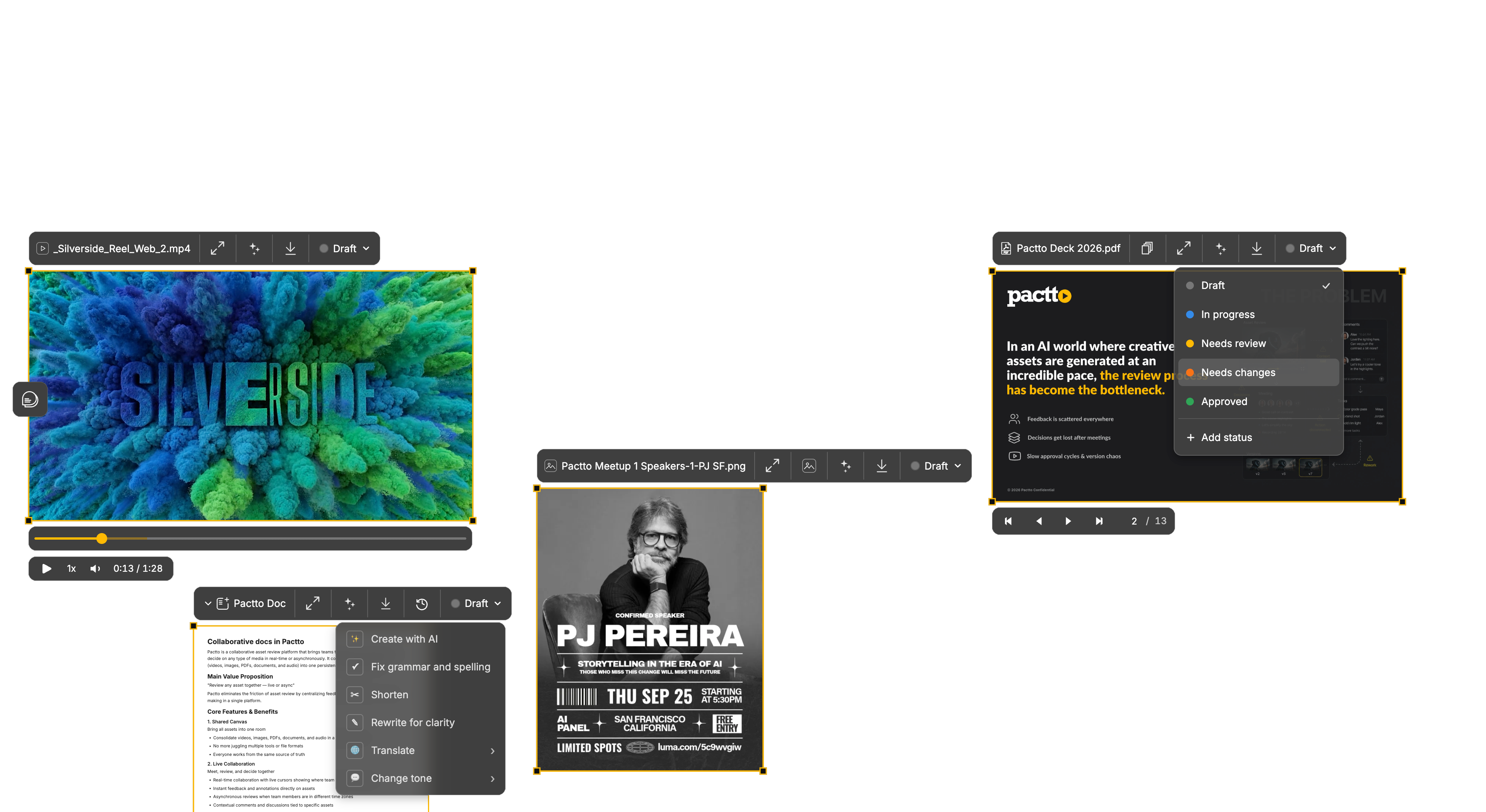Click the video progress slider handle
Image resolution: width=1486 pixels, height=812 pixels.
101,538
